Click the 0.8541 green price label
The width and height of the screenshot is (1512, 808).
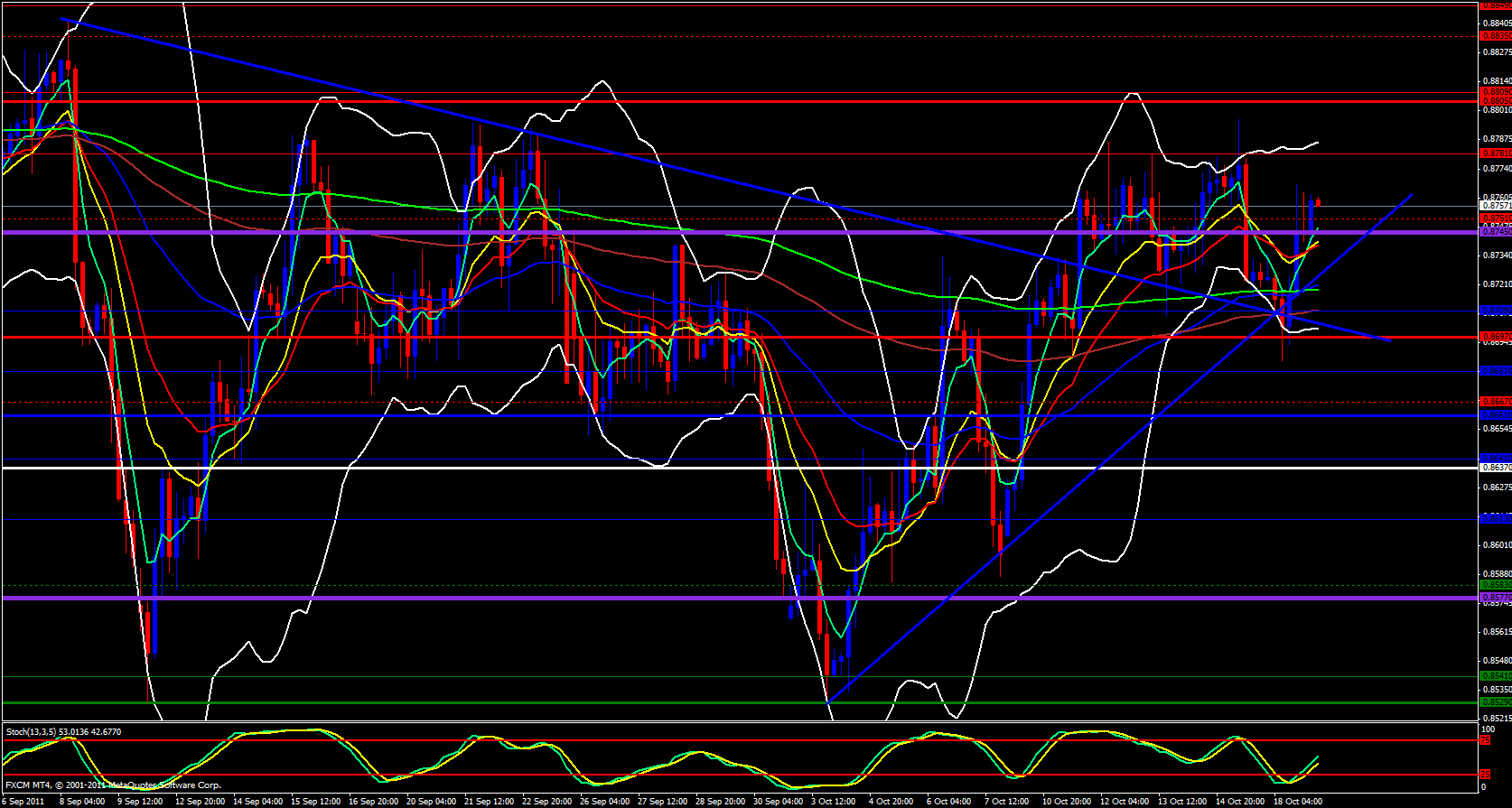(1496, 676)
